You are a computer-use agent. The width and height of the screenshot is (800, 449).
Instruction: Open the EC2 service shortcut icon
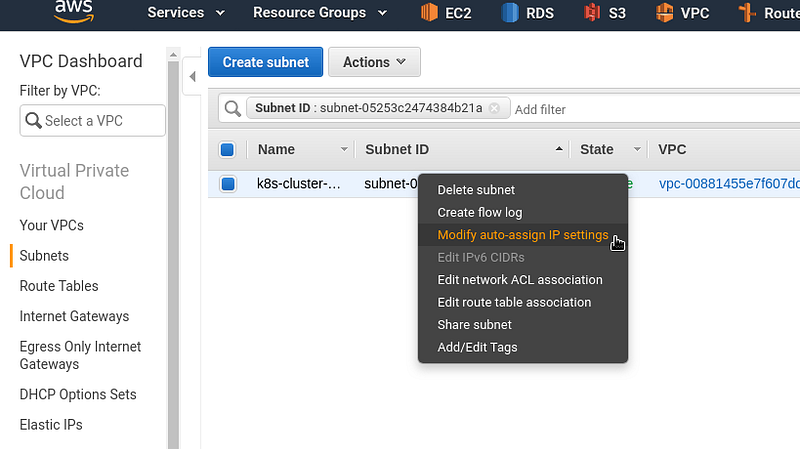point(429,12)
